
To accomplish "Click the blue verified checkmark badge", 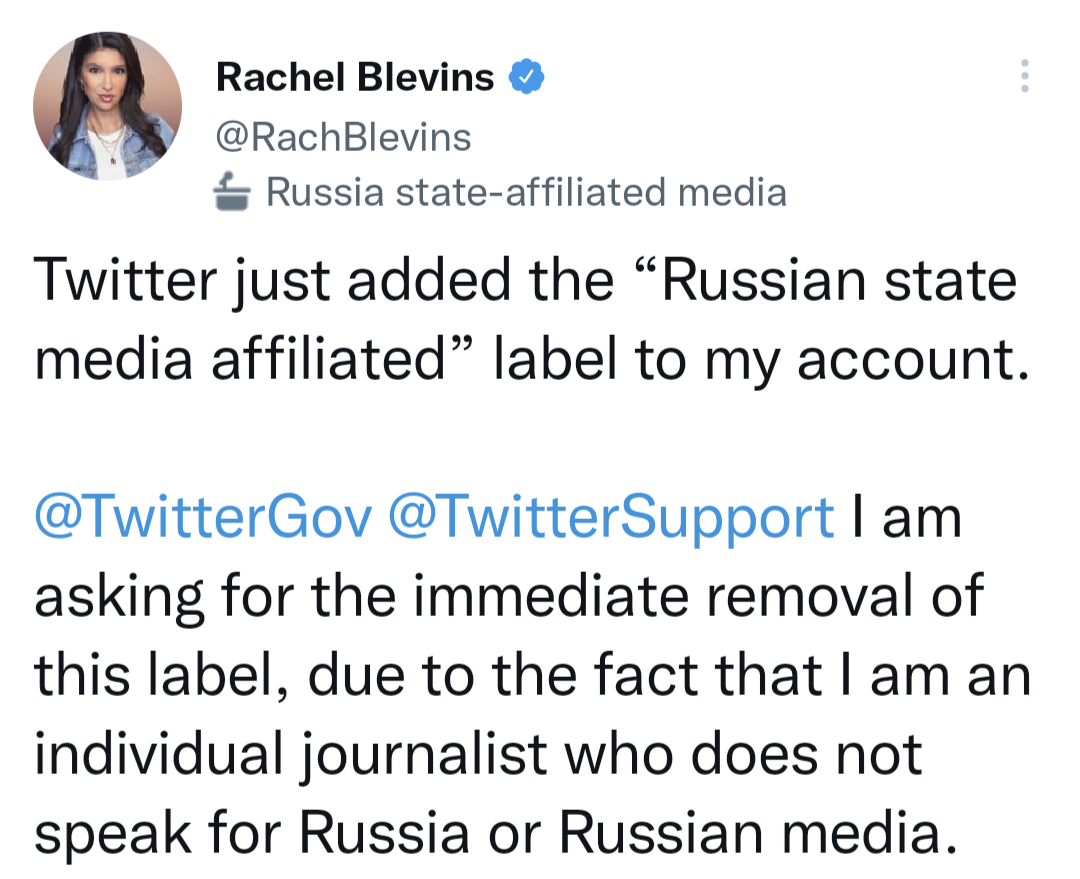I will [528, 76].
